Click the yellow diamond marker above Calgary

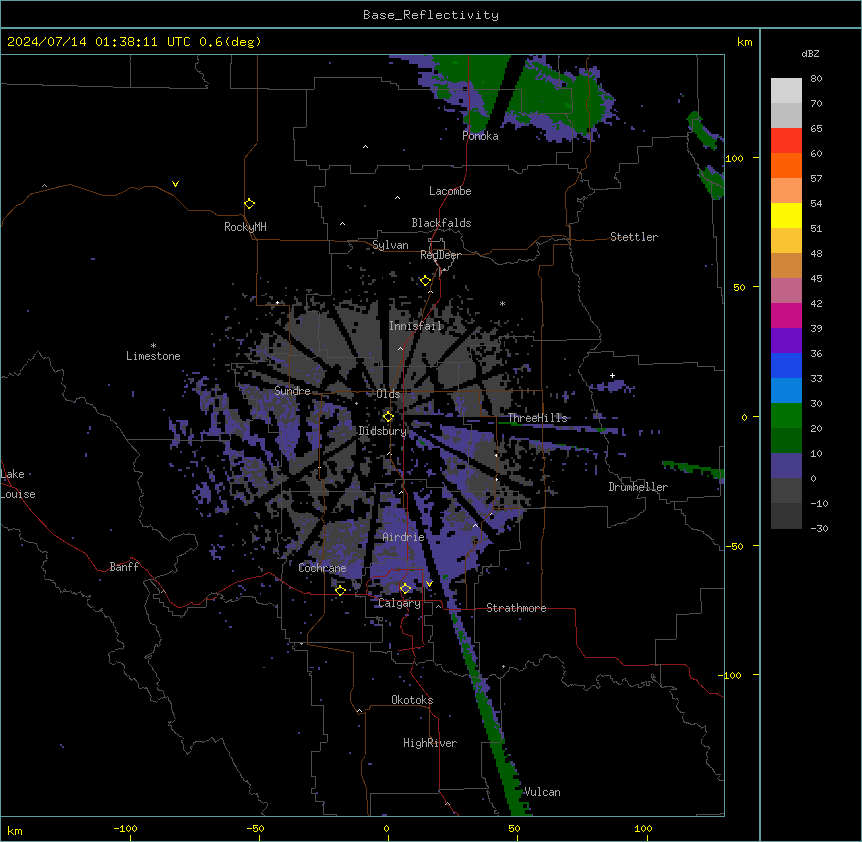coord(405,589)
